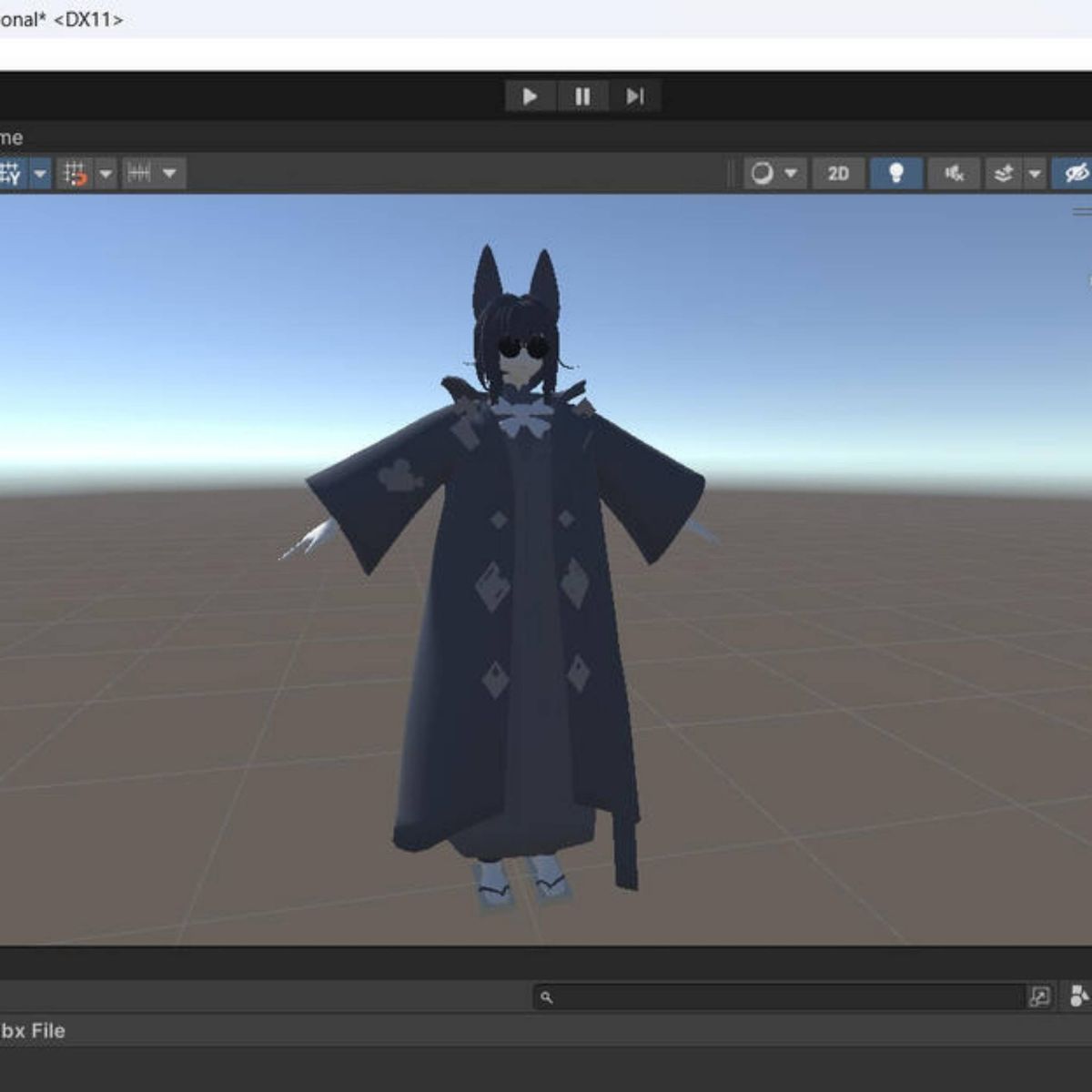Pause the editor with the Pause button

582,96
